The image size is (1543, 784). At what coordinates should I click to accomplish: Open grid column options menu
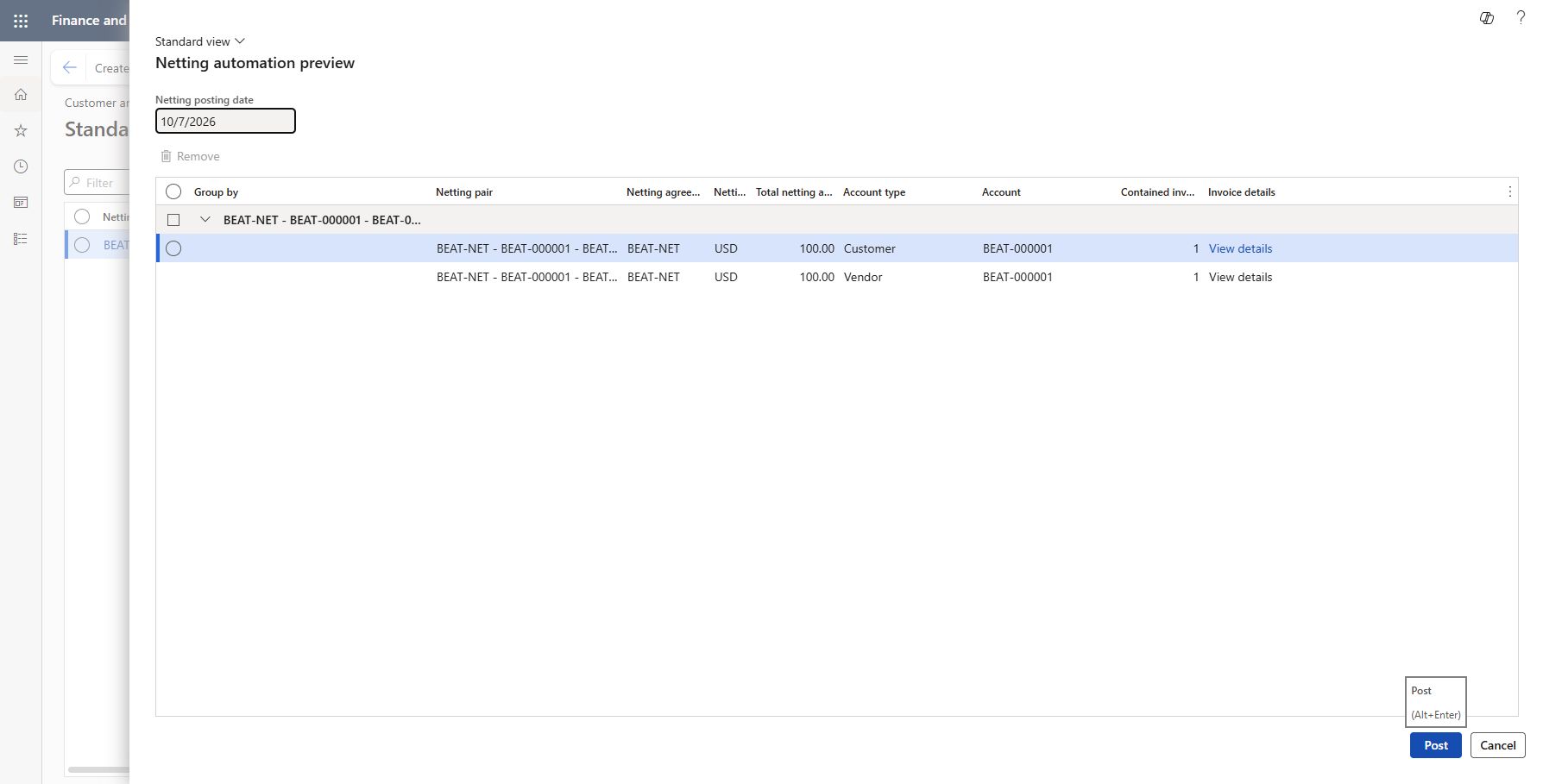coord(1509,191)
